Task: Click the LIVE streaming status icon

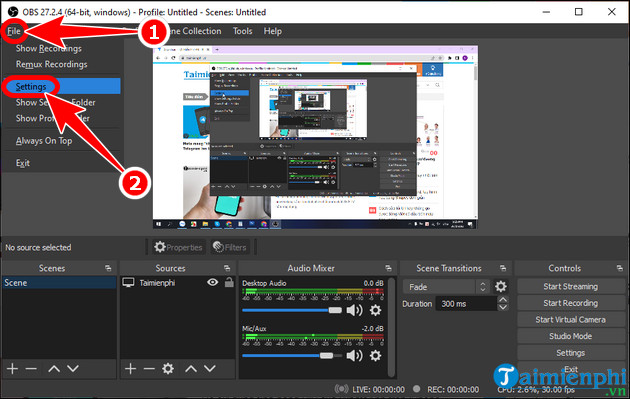Action: pyautogui.click(x=342, y=389)
